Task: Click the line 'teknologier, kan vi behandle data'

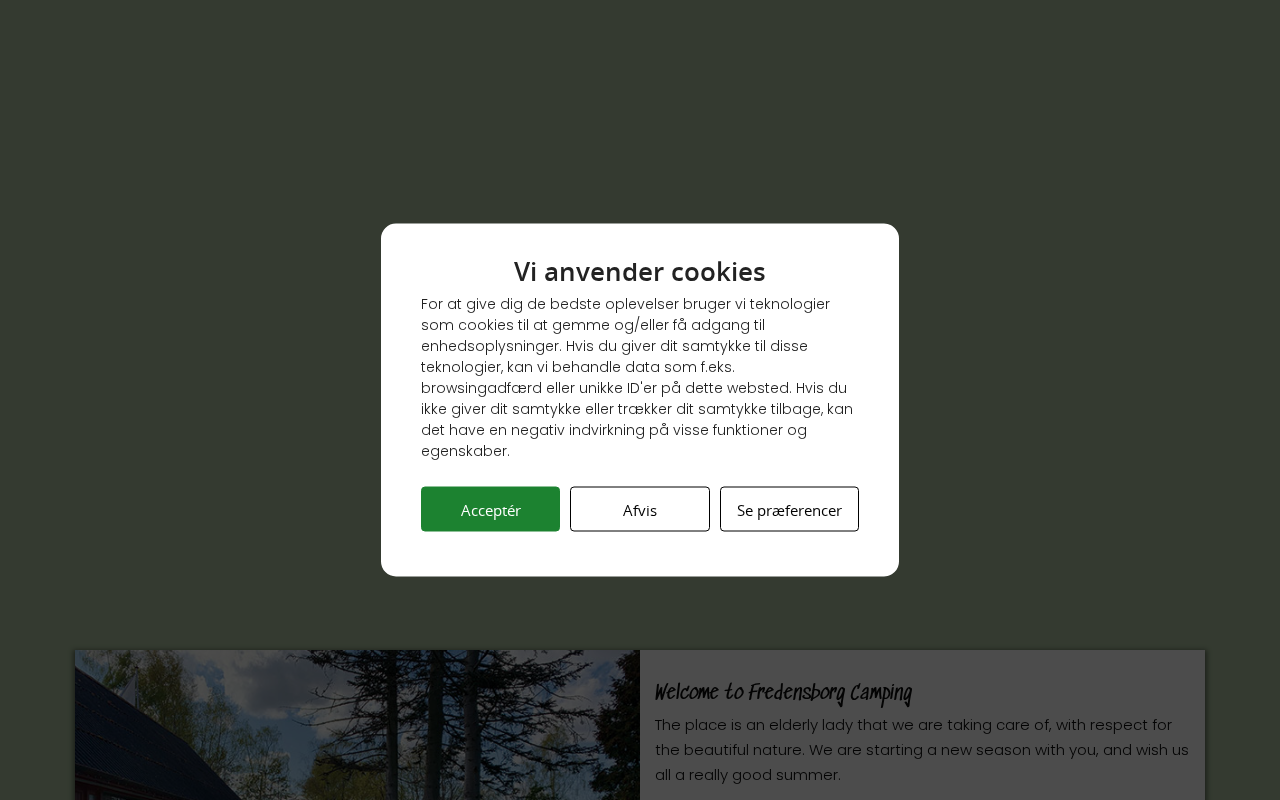Action: click(578, 367)
